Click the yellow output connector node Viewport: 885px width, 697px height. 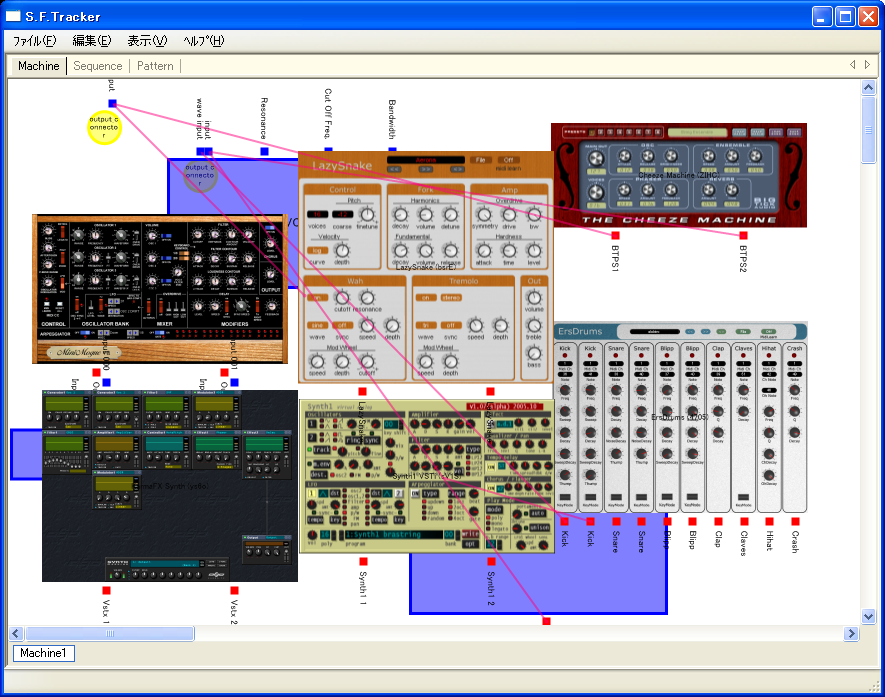[x=104, y=128]
